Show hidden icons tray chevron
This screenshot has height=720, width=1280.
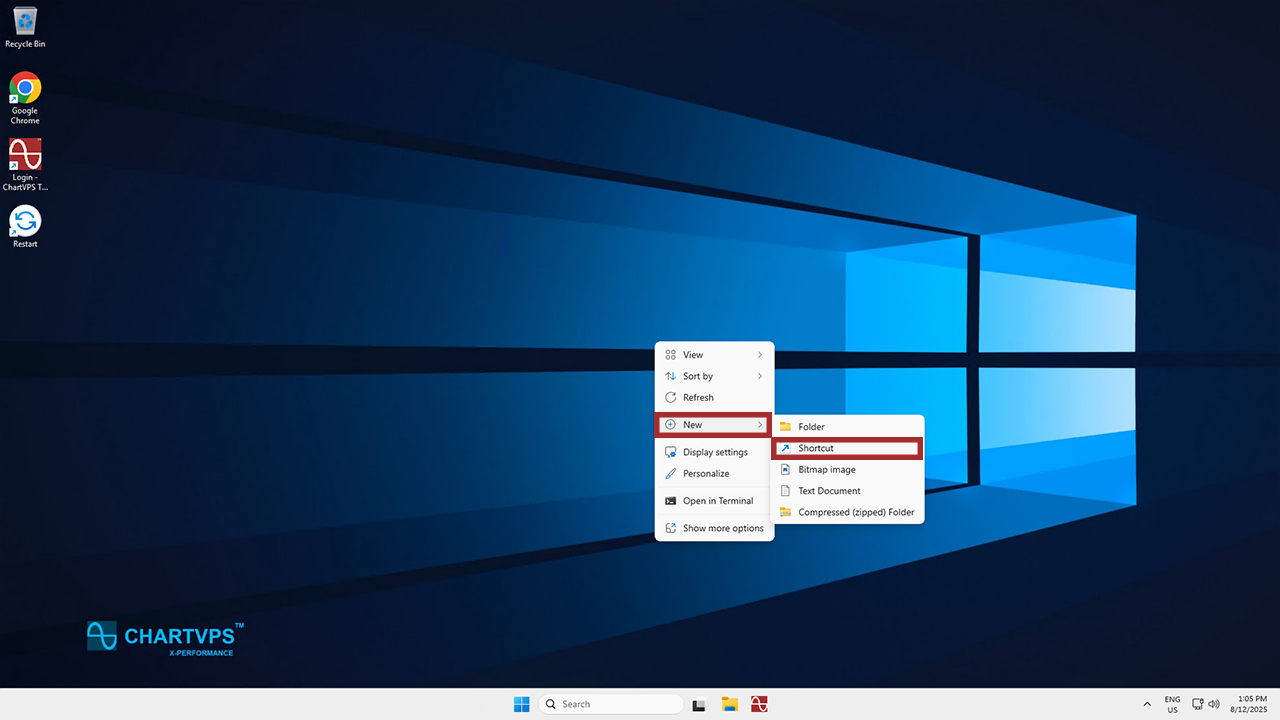click(1147, 704)
